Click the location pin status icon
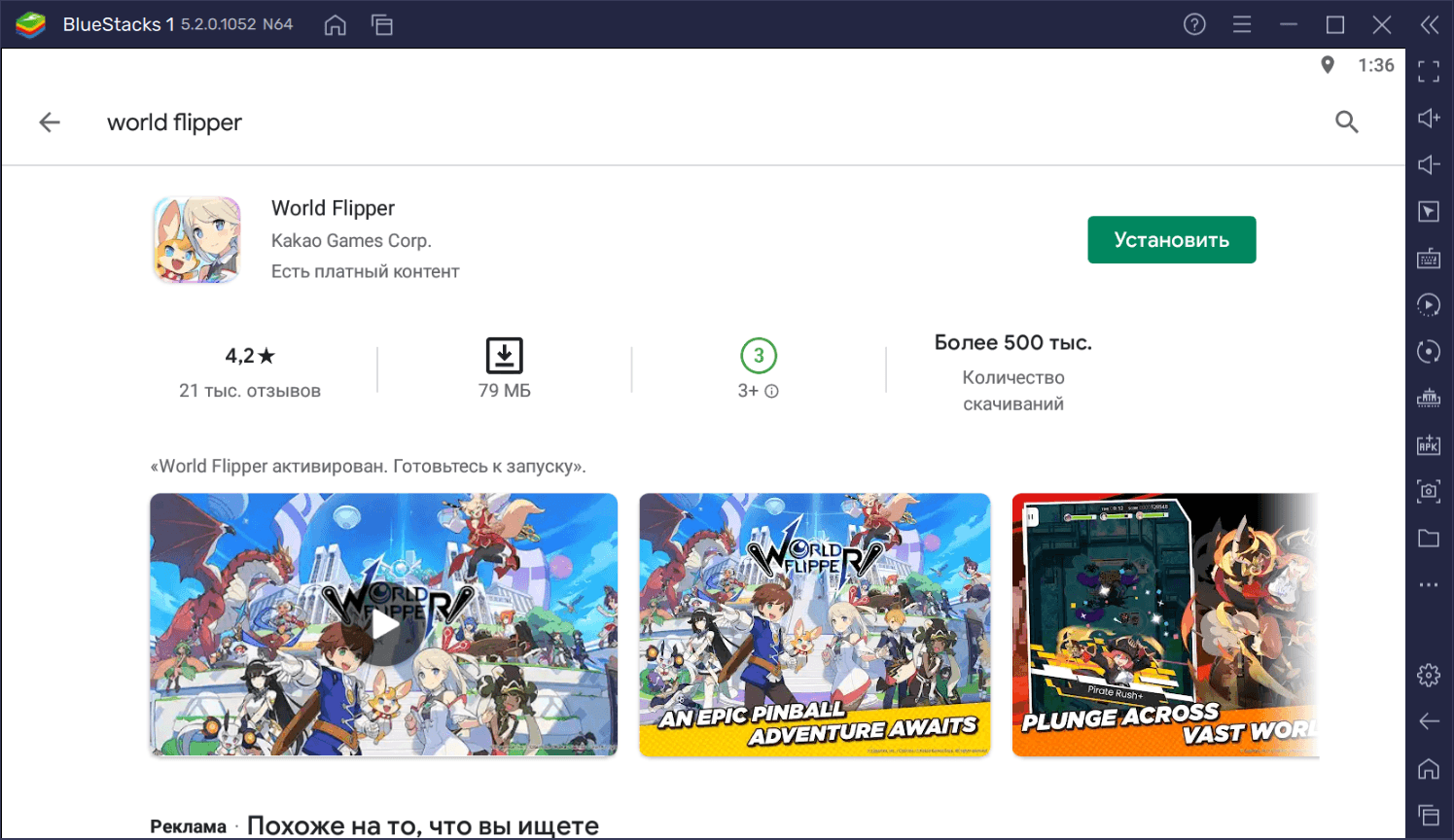The image size is (1454, 840). tap(1328, 65)
